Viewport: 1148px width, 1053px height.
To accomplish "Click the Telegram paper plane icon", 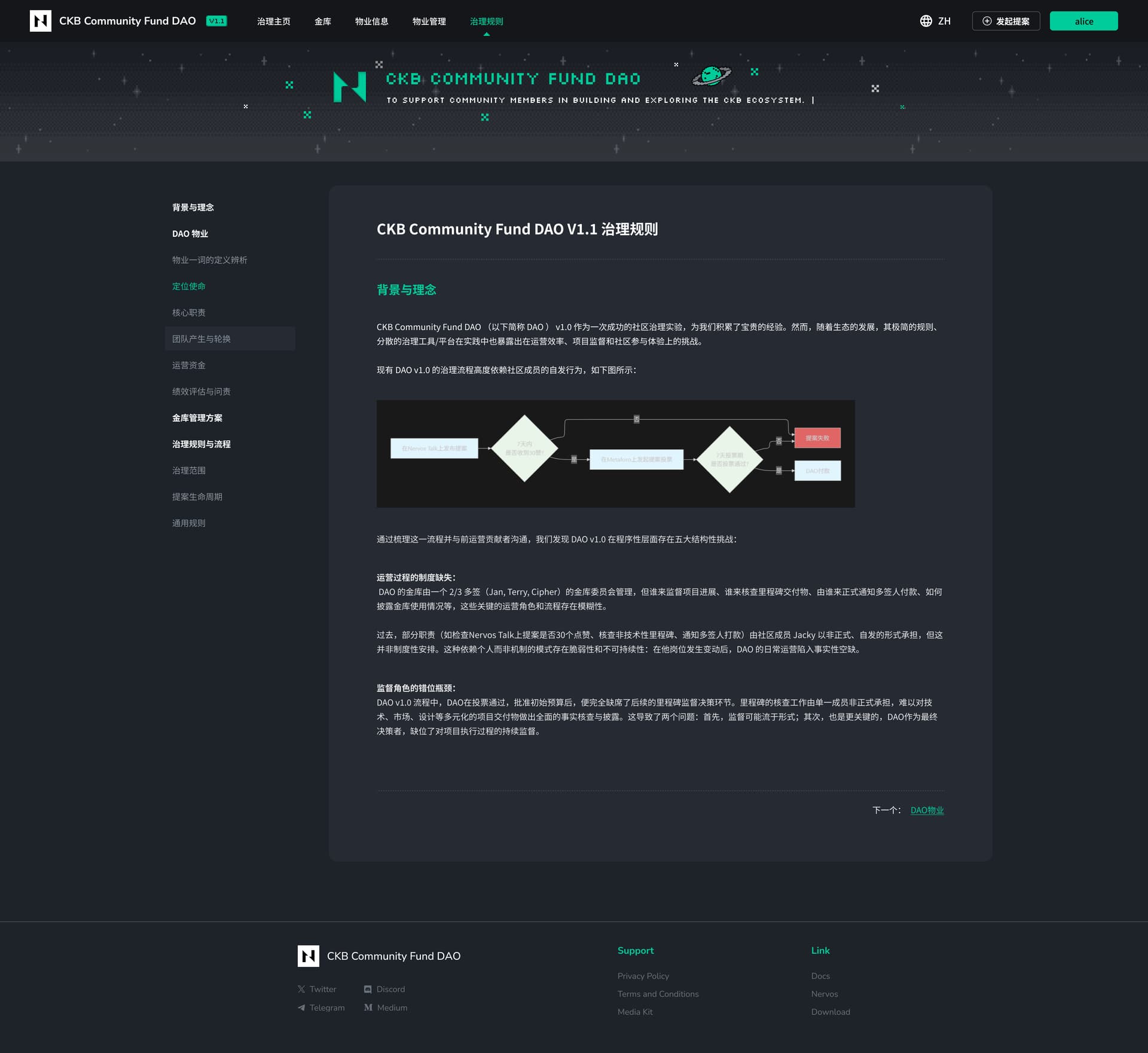I will pyautogui.click(x=301, y=1008).
